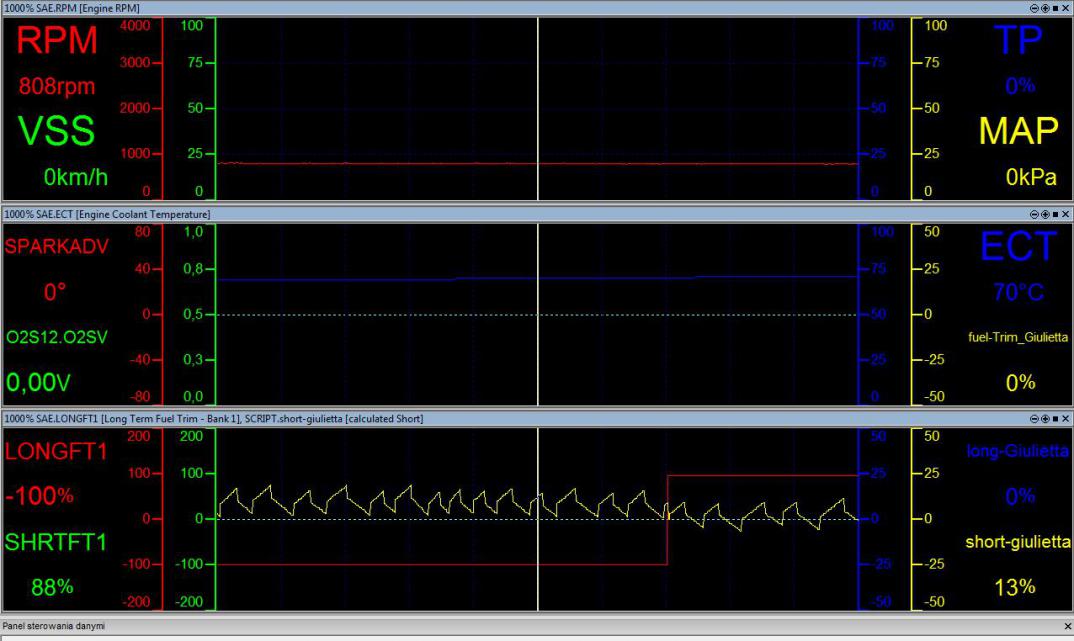Zoom out the Engine Coolant Temperature panel

point(1034,214)
